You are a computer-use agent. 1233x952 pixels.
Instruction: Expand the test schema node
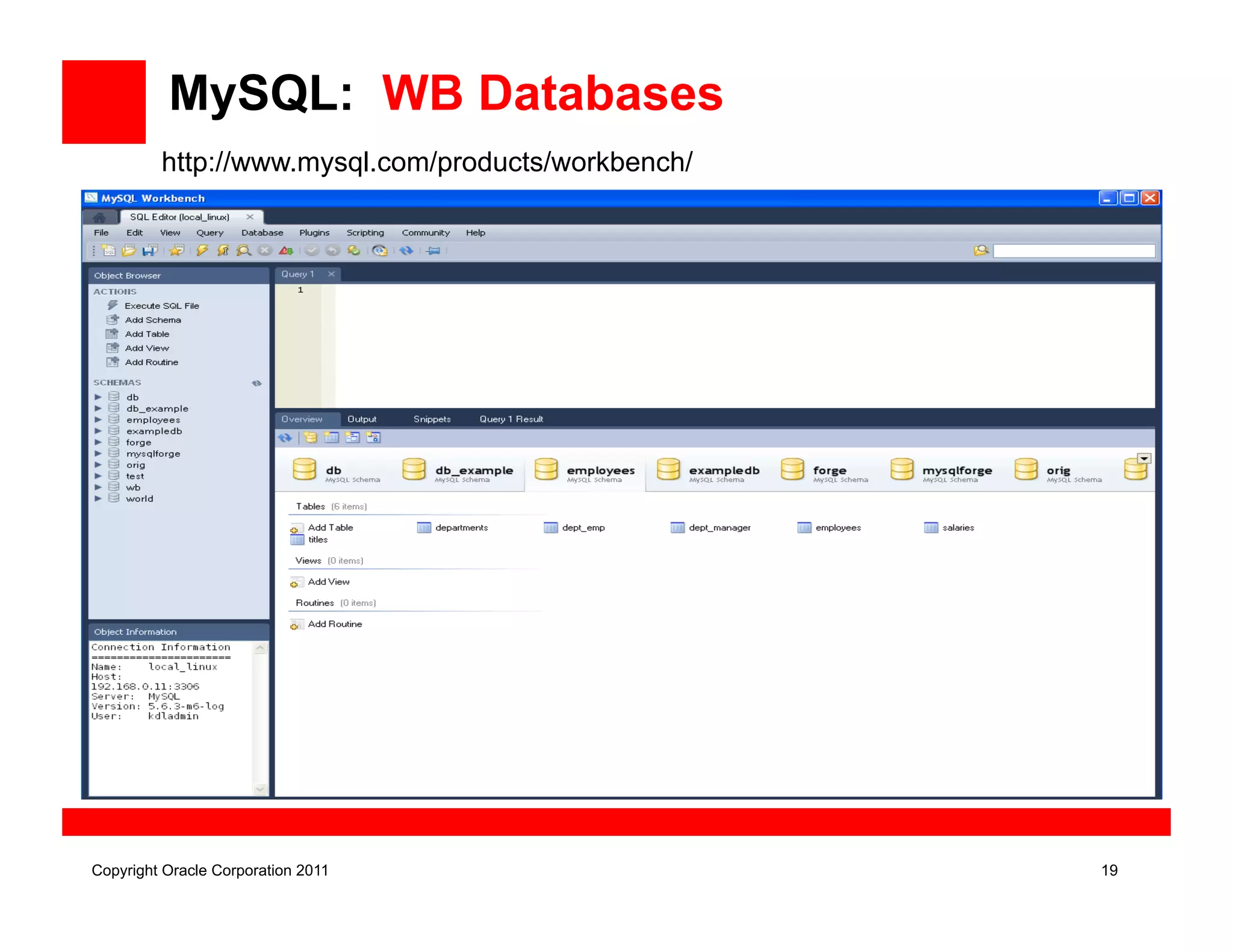(x=98, y=476)
